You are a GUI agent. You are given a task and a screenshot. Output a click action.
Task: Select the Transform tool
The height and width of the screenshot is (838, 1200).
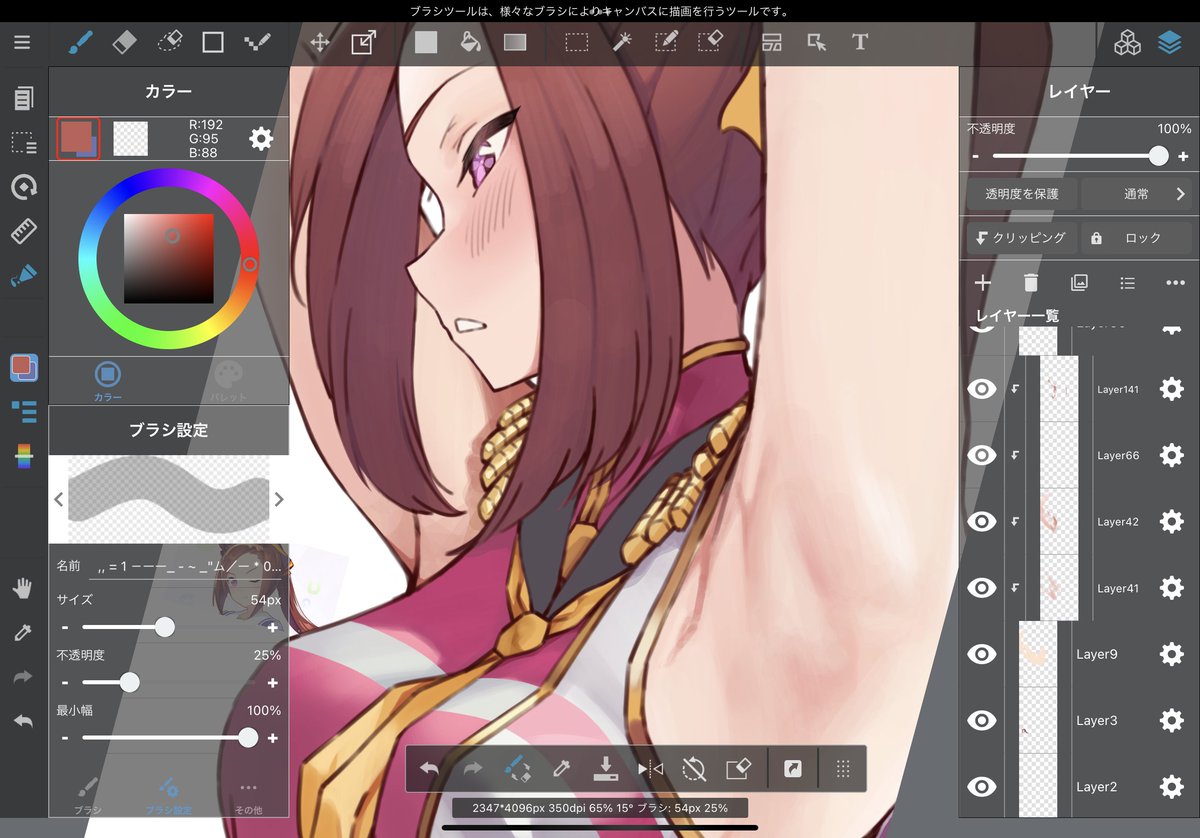363,42
